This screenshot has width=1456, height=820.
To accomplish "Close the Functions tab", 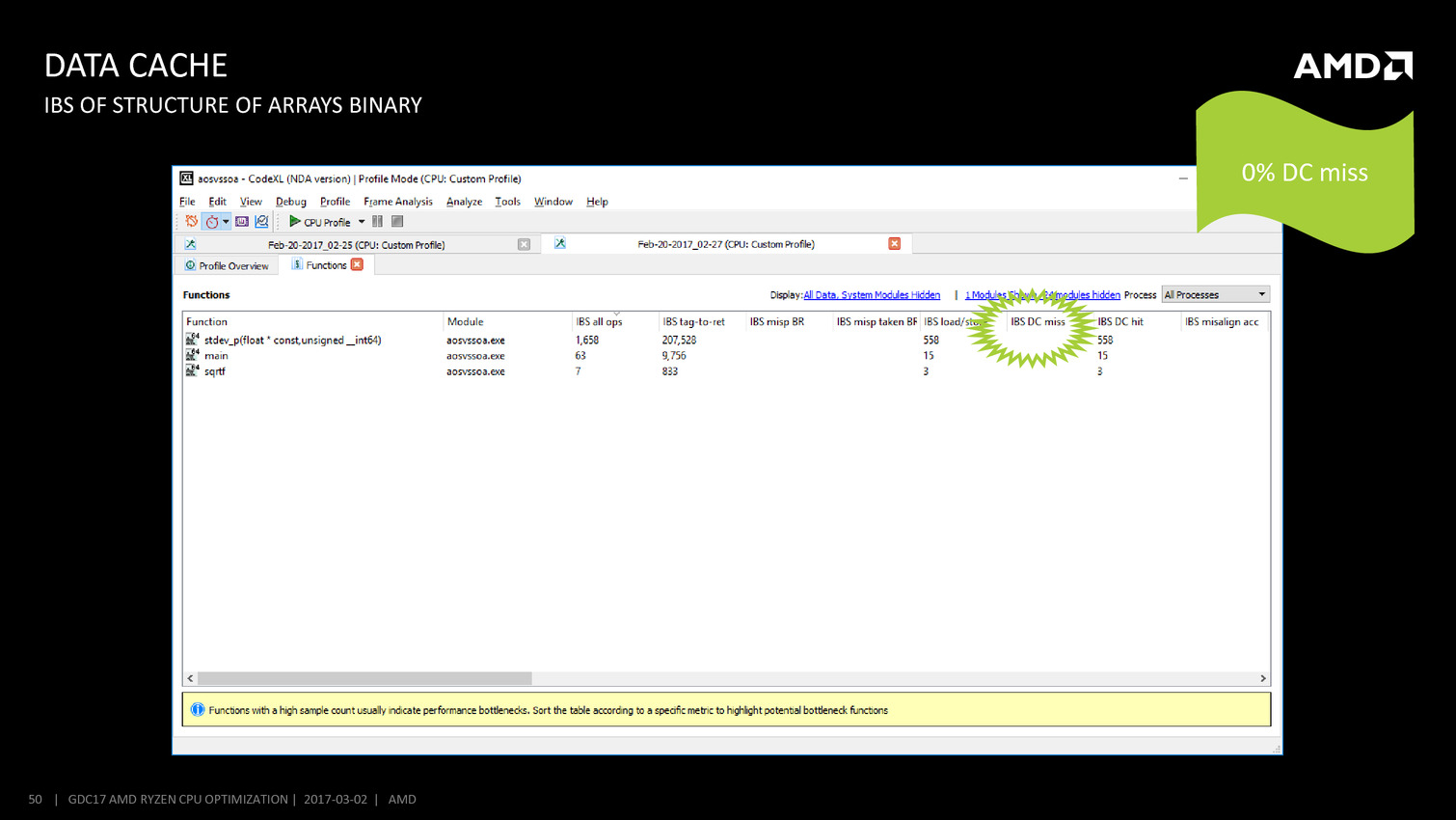I will tap(358, 265).
